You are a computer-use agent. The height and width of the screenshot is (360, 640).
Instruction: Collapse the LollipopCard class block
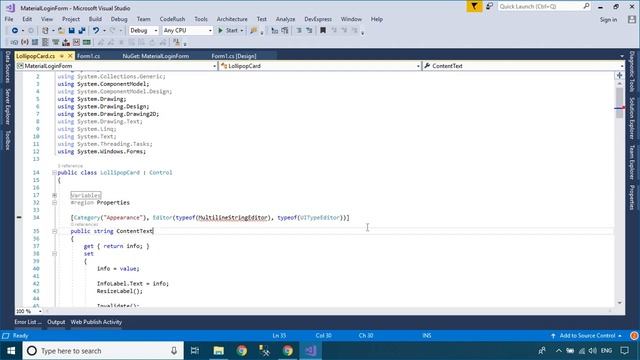click(x=54, y=173)
